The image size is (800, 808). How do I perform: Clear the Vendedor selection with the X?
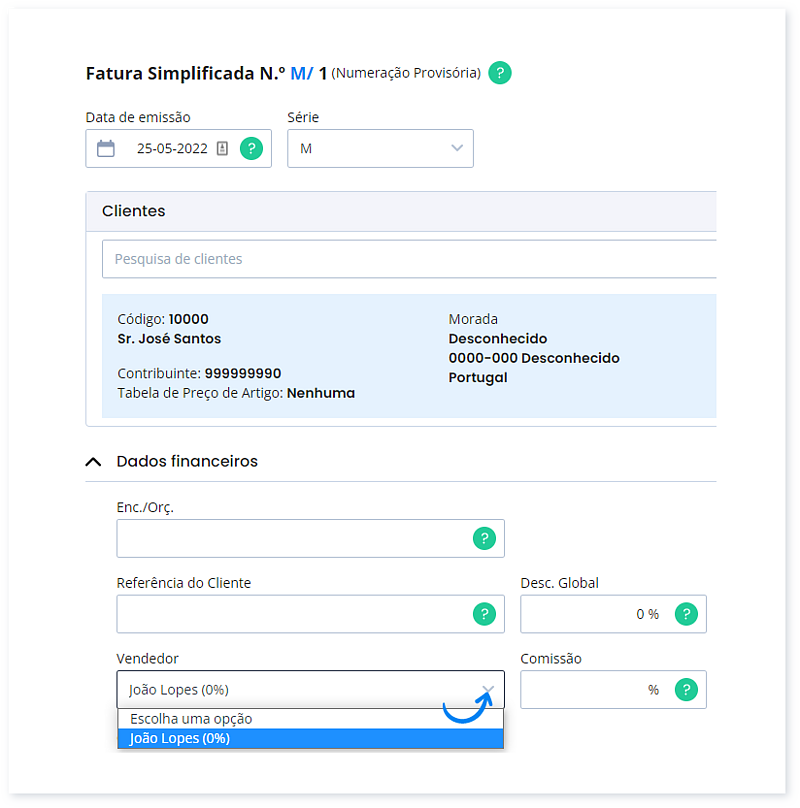[487, 689]
